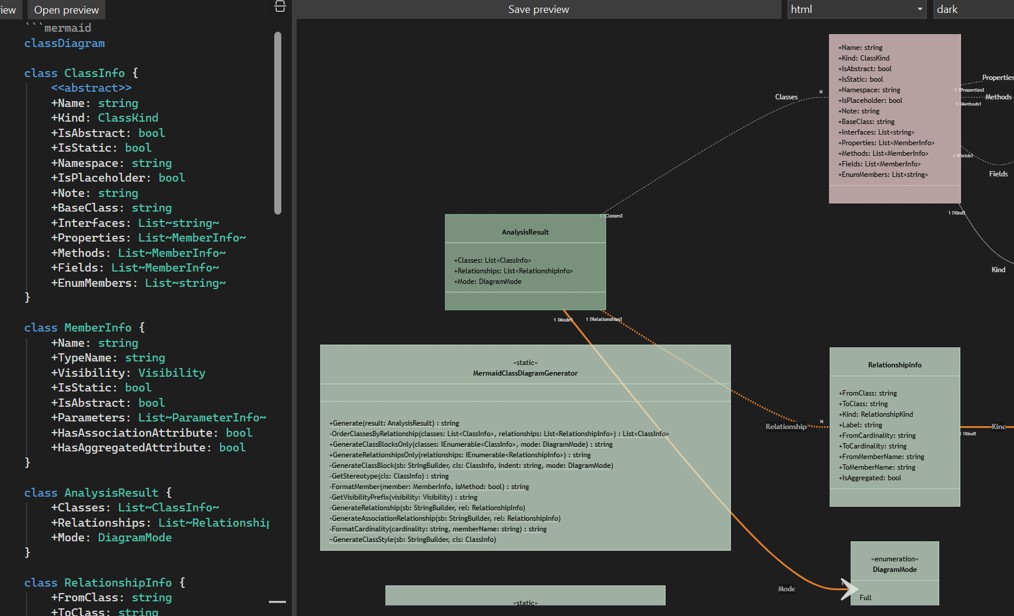This screenshot has height=616, width=1014.
Task: Click the pink ClassInfo node at top right
Action: tap(893, 120)
